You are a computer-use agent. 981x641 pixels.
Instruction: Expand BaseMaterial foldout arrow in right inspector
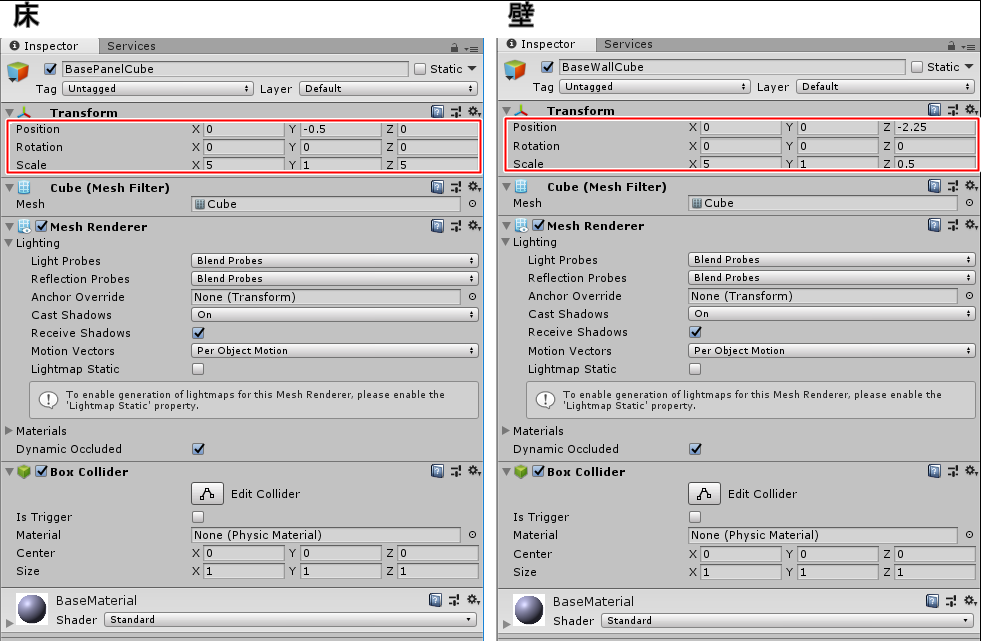[x=506, y=623]
